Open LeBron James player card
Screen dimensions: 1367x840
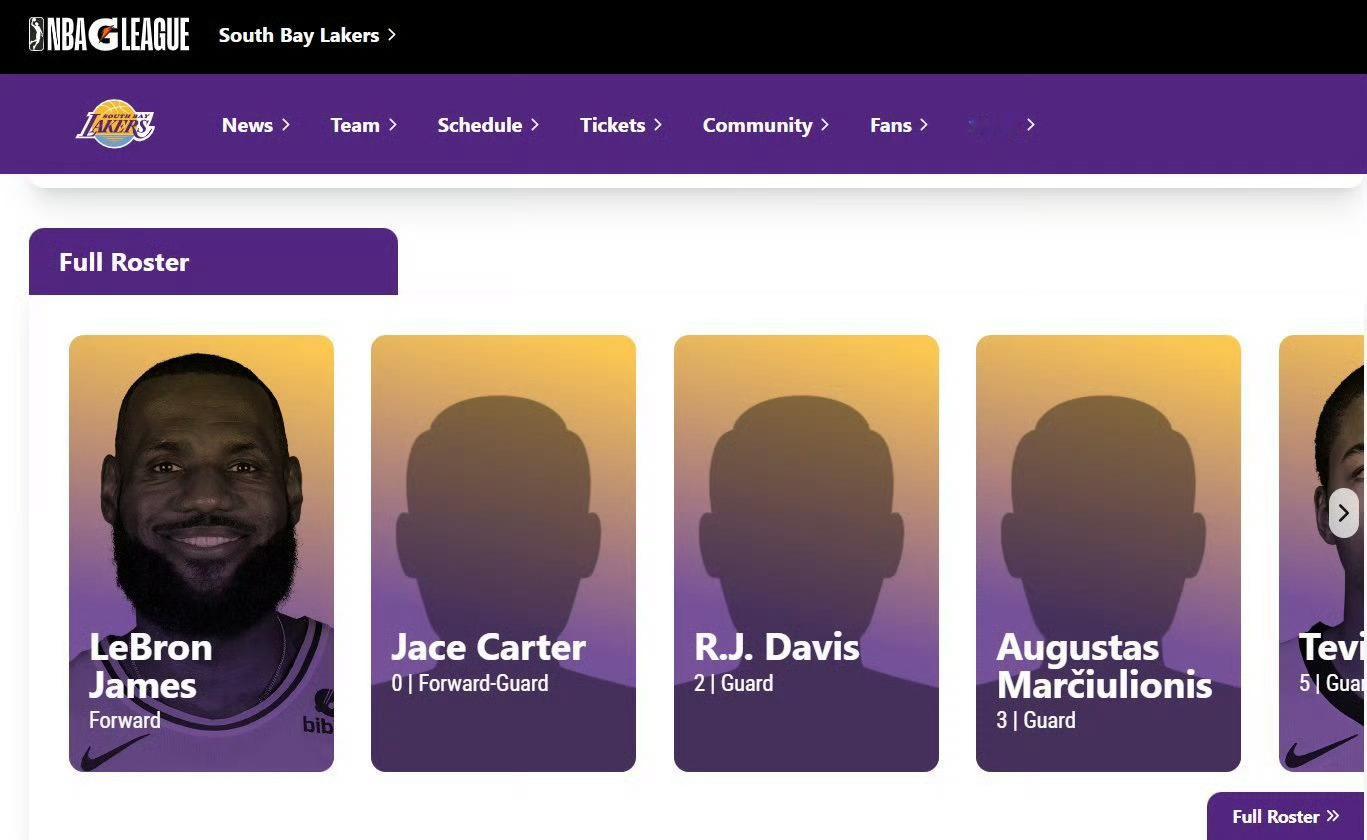point(201,553)
